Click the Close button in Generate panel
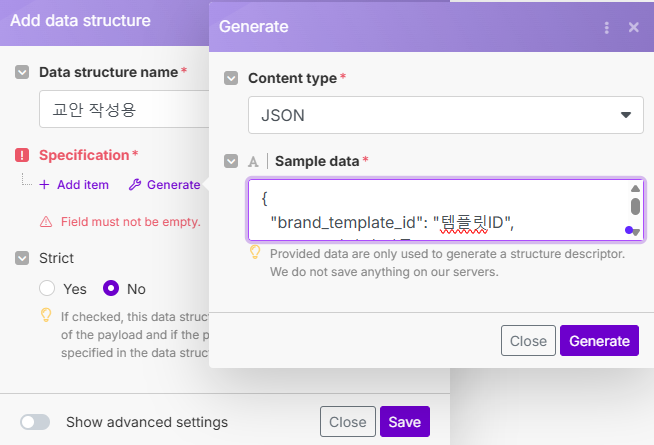Screen dimensions: 654x445 click(528, 341)
